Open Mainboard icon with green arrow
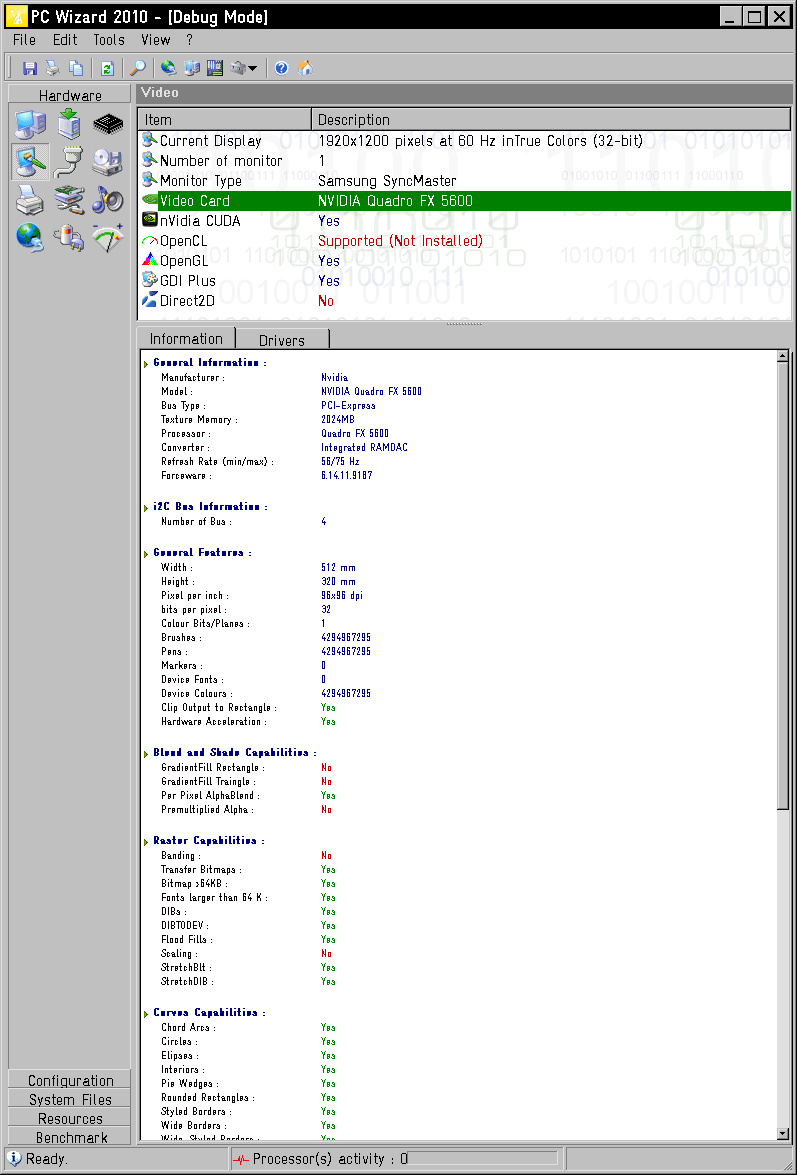Image resolution: width=797 pixels, height=1175 pixels. (69, 124)
